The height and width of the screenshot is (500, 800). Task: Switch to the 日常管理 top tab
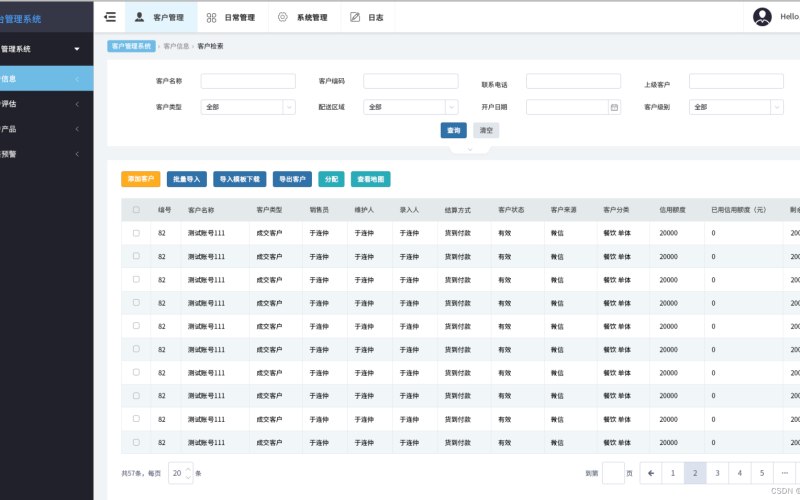(x=231, y=17)
